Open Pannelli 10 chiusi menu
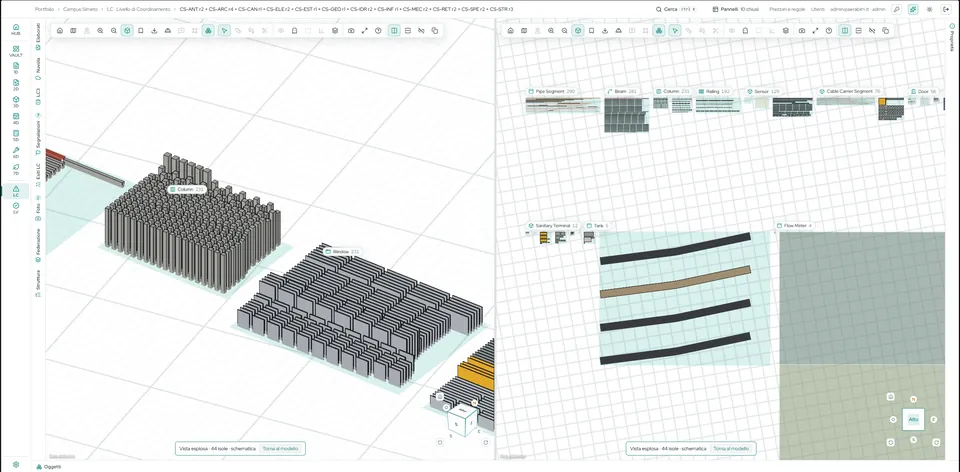This screenshot has width=960, height=472. pos(737,10)
